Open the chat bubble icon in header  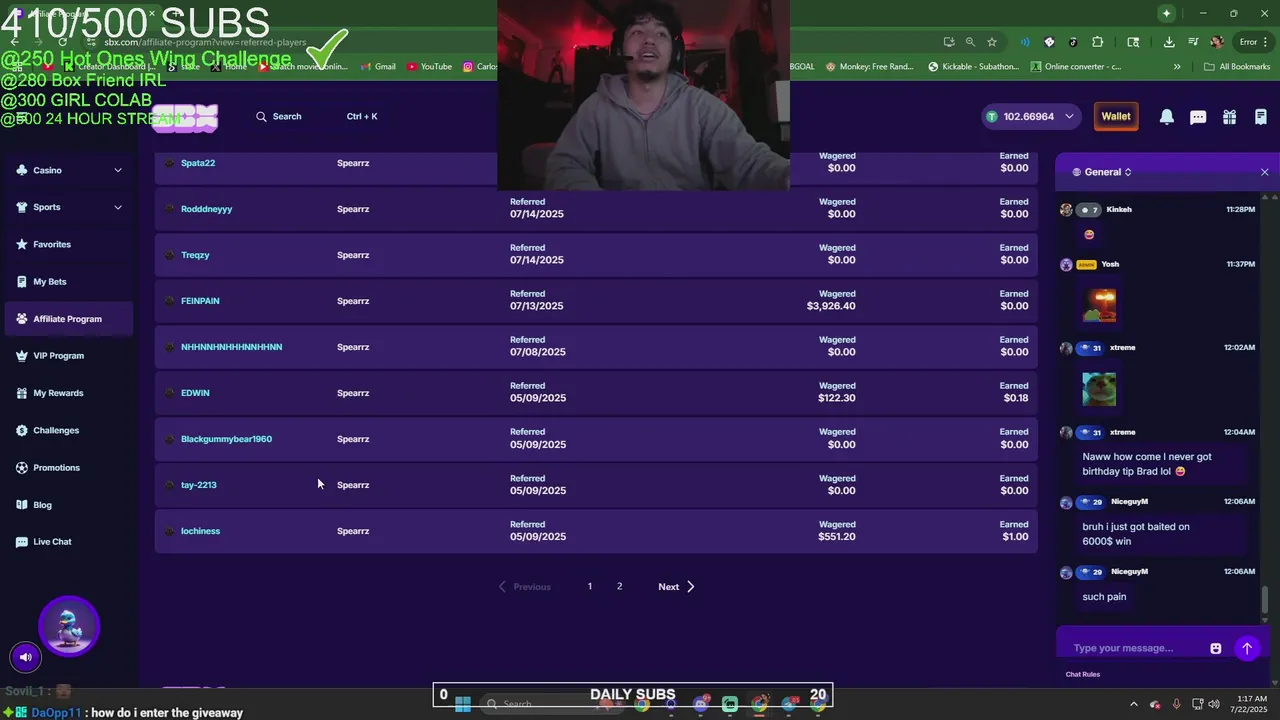(1198, 117)
